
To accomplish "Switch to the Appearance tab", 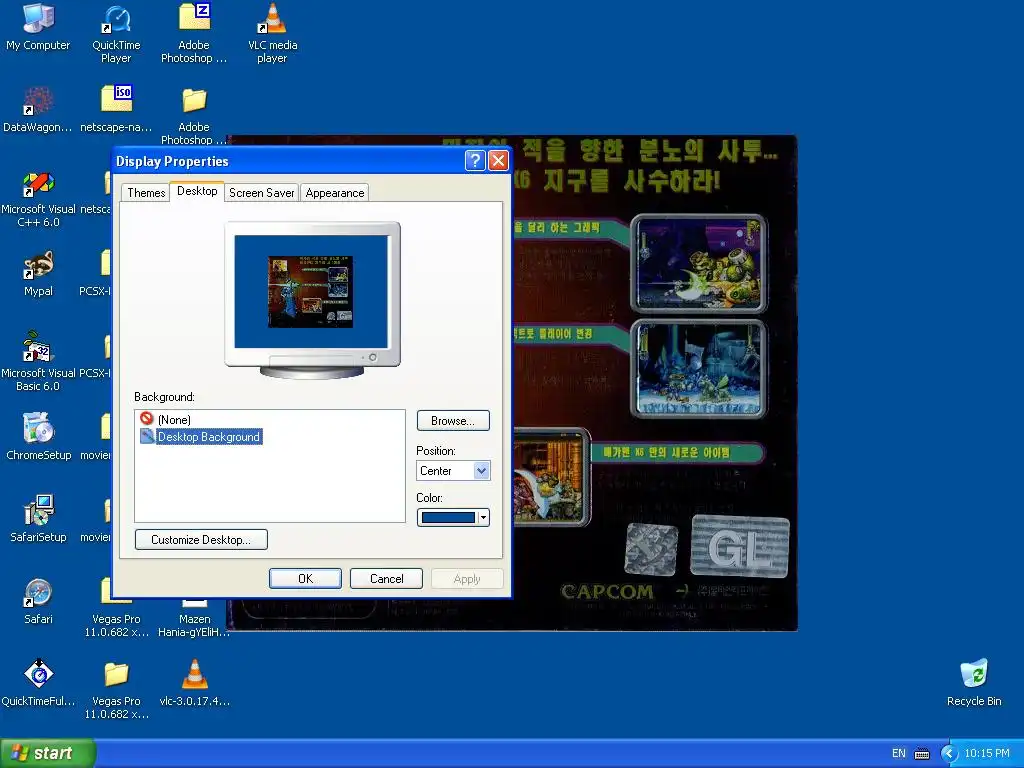I will 335,193.
